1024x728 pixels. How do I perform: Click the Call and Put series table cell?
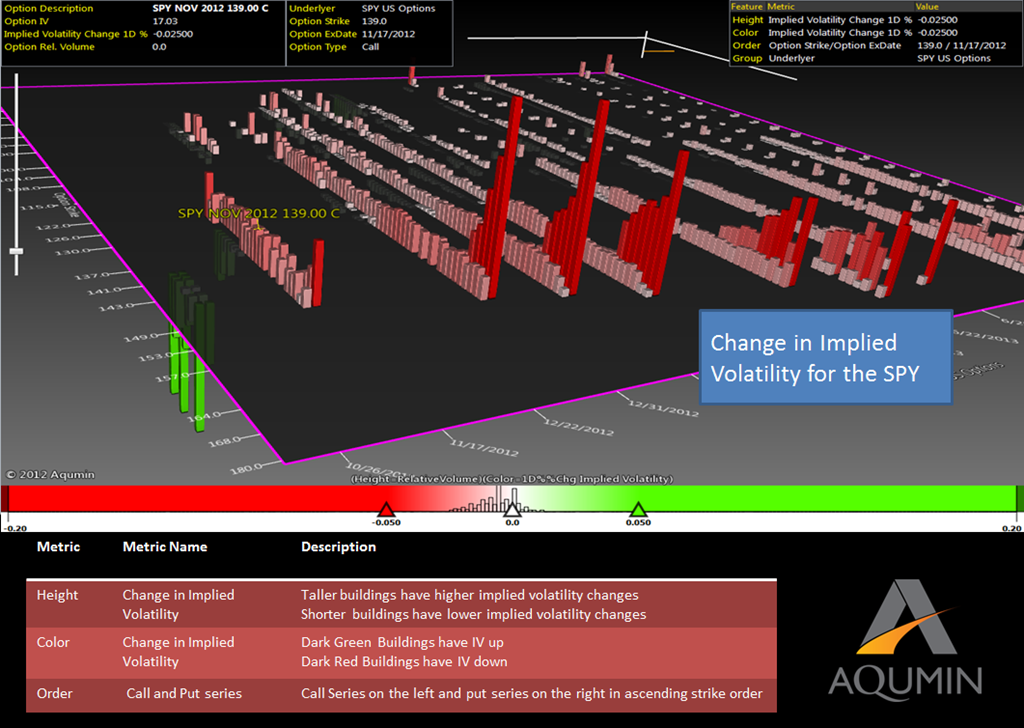point(184,693)
